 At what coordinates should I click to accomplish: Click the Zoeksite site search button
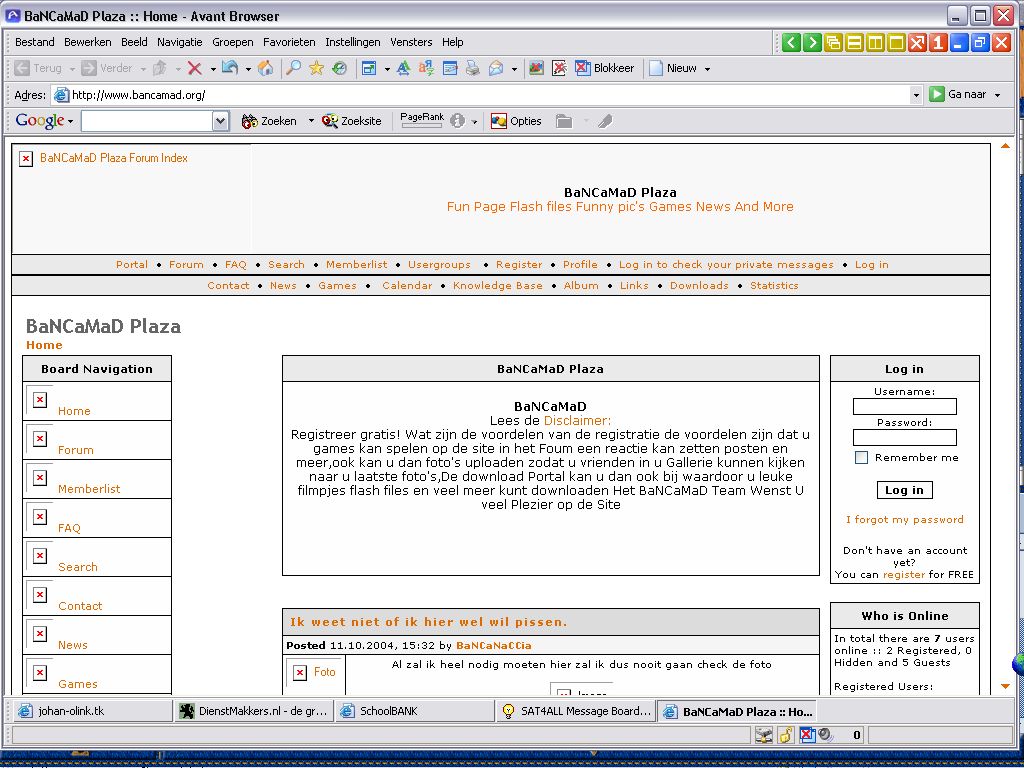click(352, 121)
